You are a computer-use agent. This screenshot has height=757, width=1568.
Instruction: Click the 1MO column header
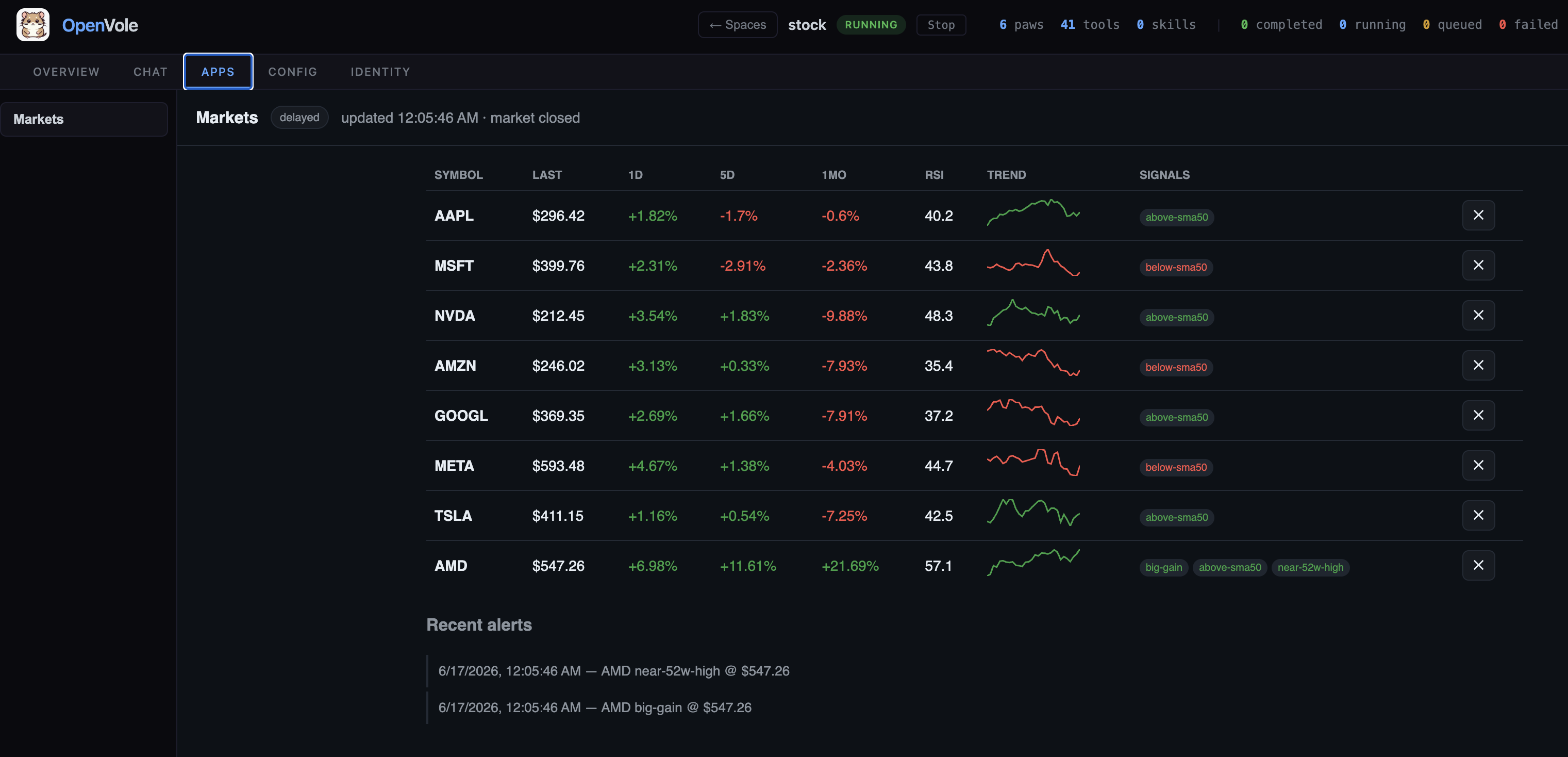point(833,175)
